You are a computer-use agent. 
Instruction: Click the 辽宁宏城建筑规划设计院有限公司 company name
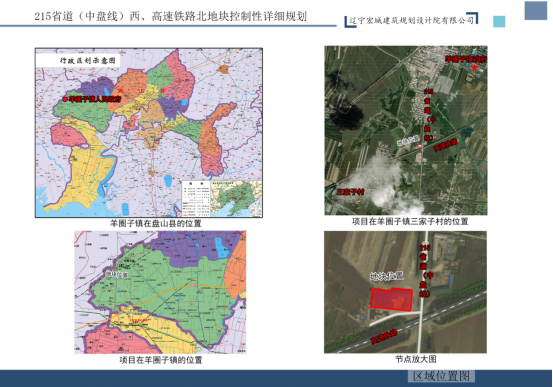click(x=412, y=20)
